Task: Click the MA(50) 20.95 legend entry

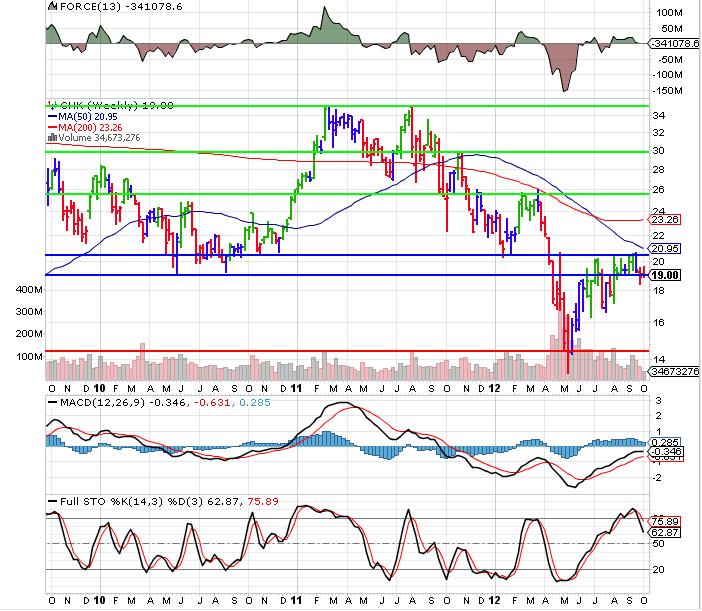Action: point(83,116)
